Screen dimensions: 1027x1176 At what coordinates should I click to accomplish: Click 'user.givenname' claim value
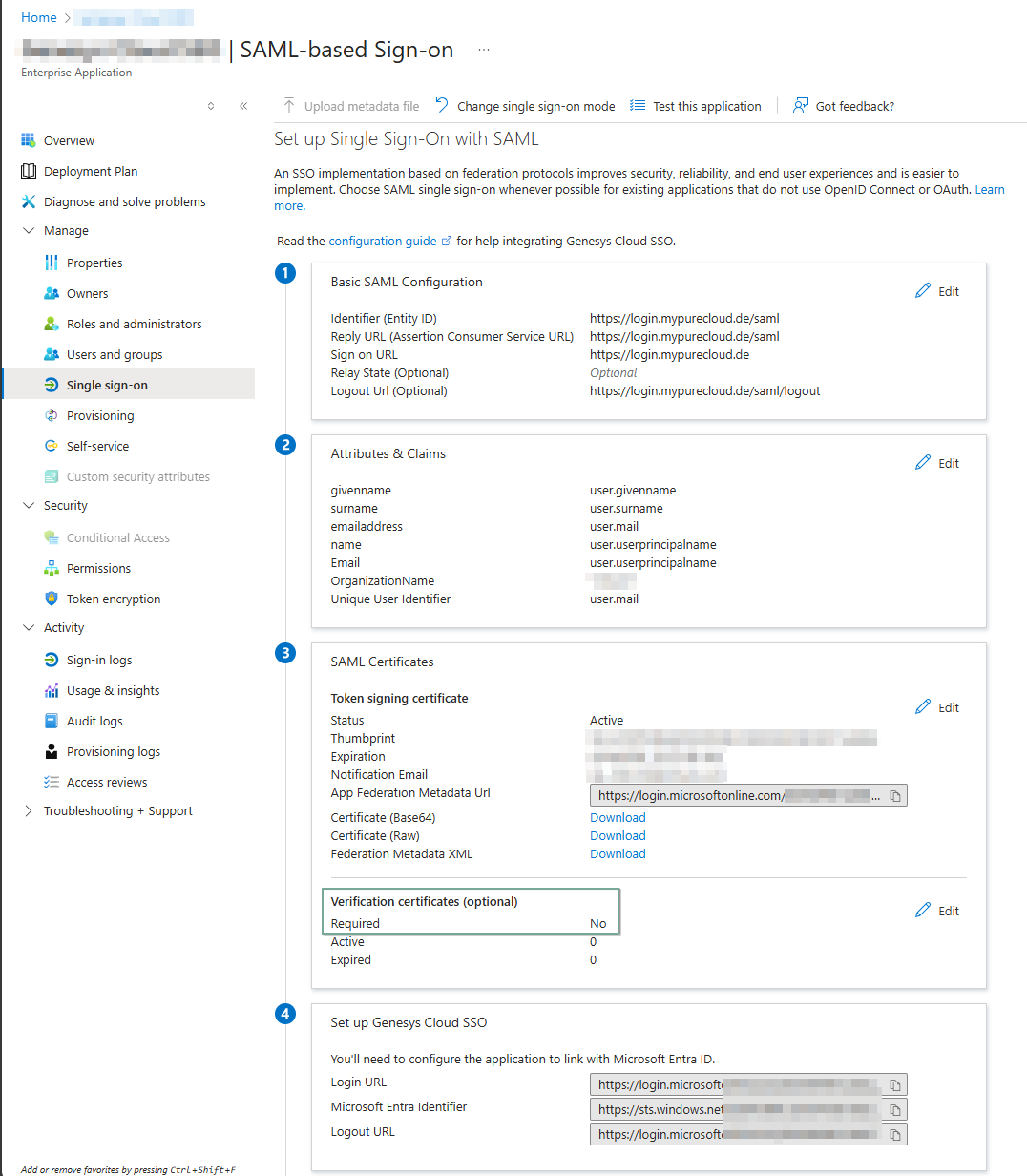(x=633, y=490)
